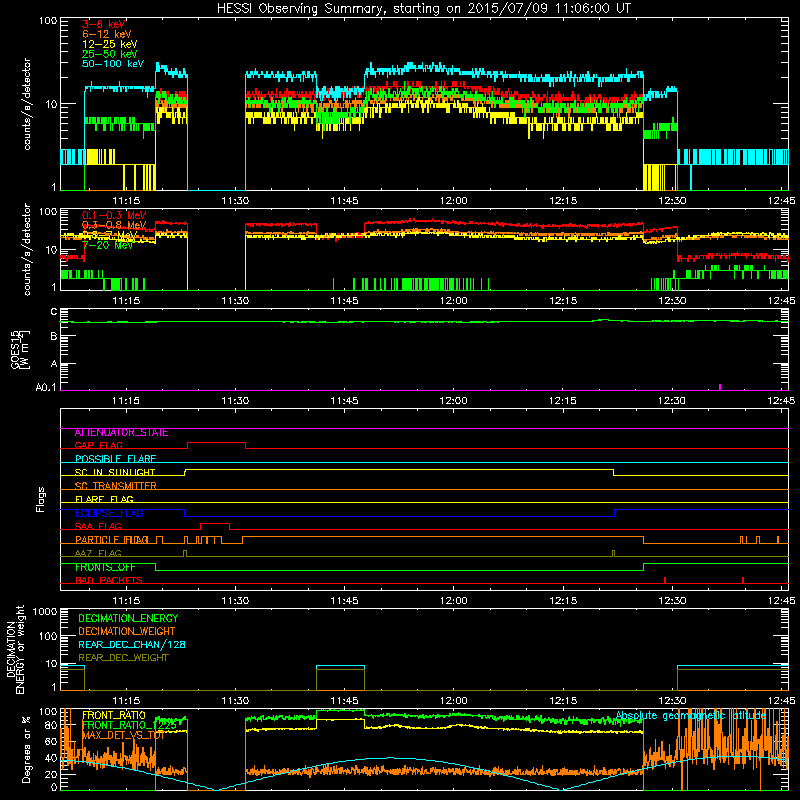Click the 'HESSI Observing Summary' plot title
Screen dimensions: 800x800
tap(423, 9)
